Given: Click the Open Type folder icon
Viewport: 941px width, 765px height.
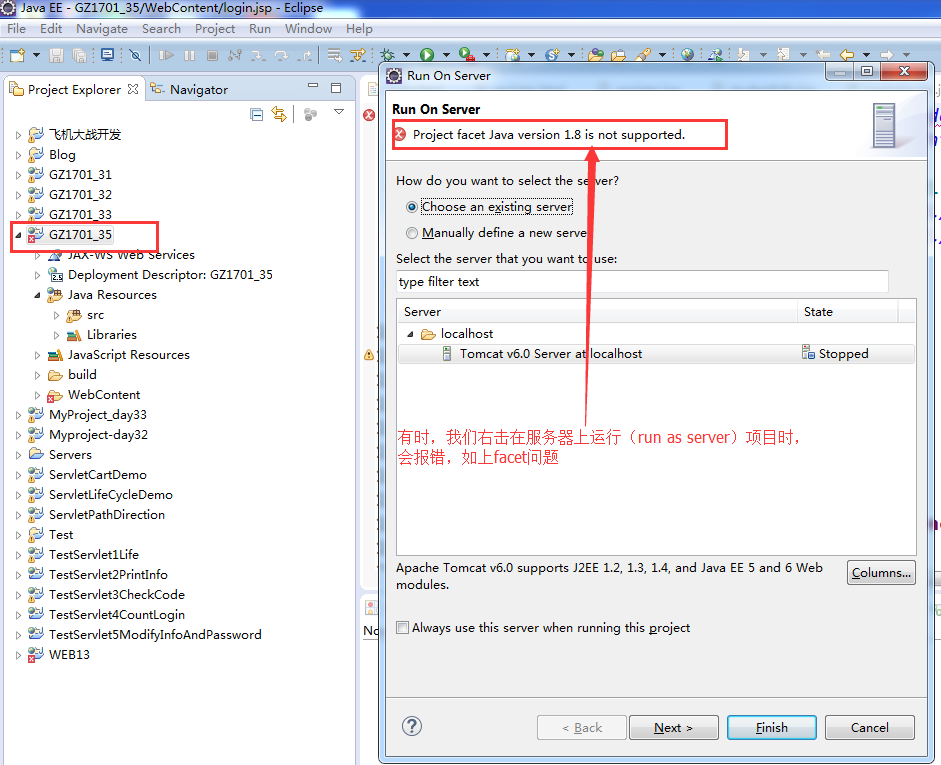Looking at the screenshot, I should coord(596,55).
